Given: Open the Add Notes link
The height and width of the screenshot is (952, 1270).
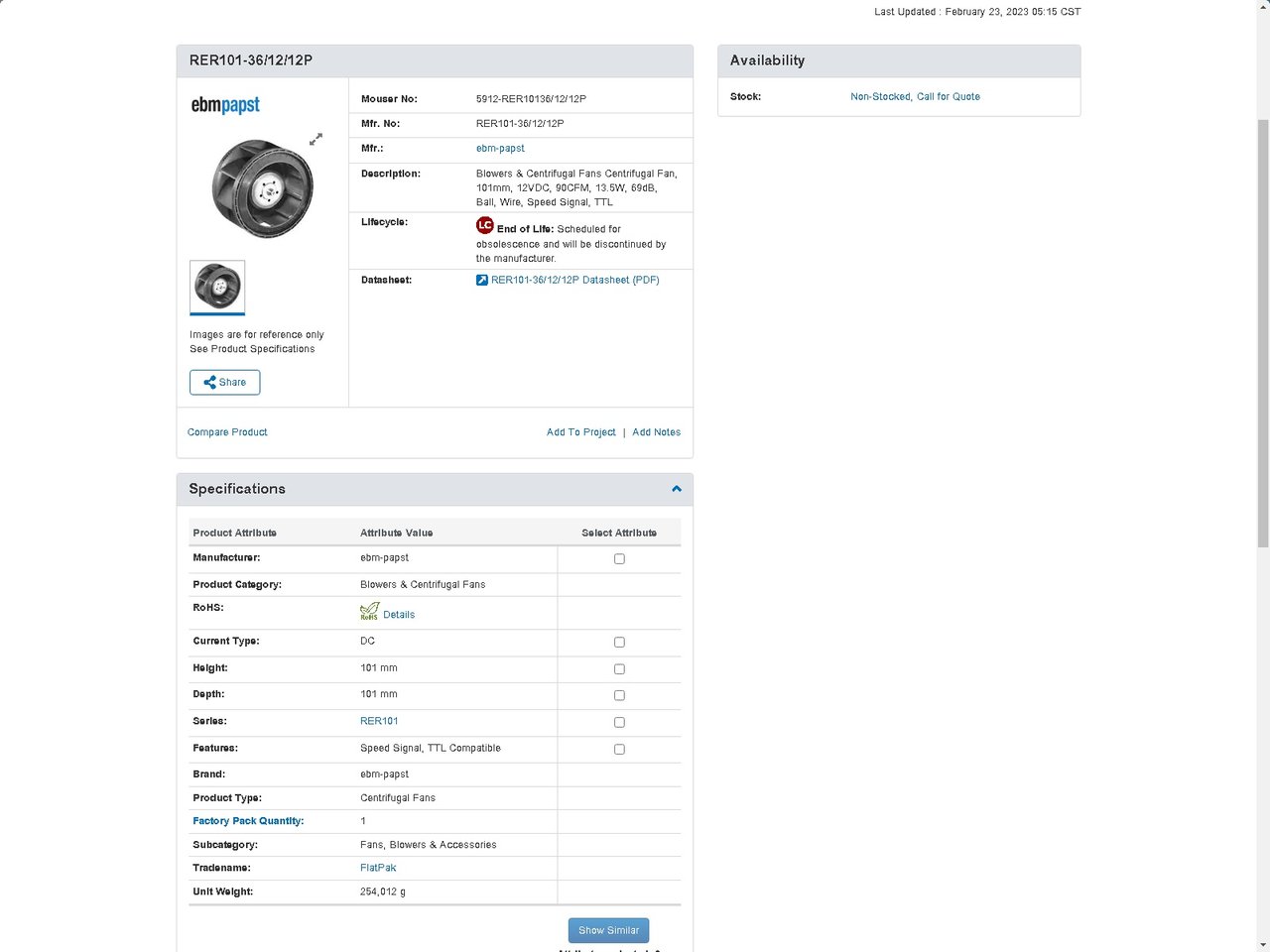Looking at the screenshot, I should [x=656, y=432].
